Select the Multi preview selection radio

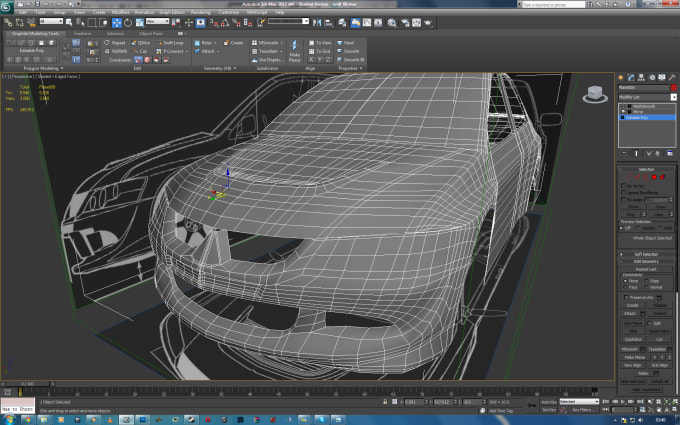[660, 228]
